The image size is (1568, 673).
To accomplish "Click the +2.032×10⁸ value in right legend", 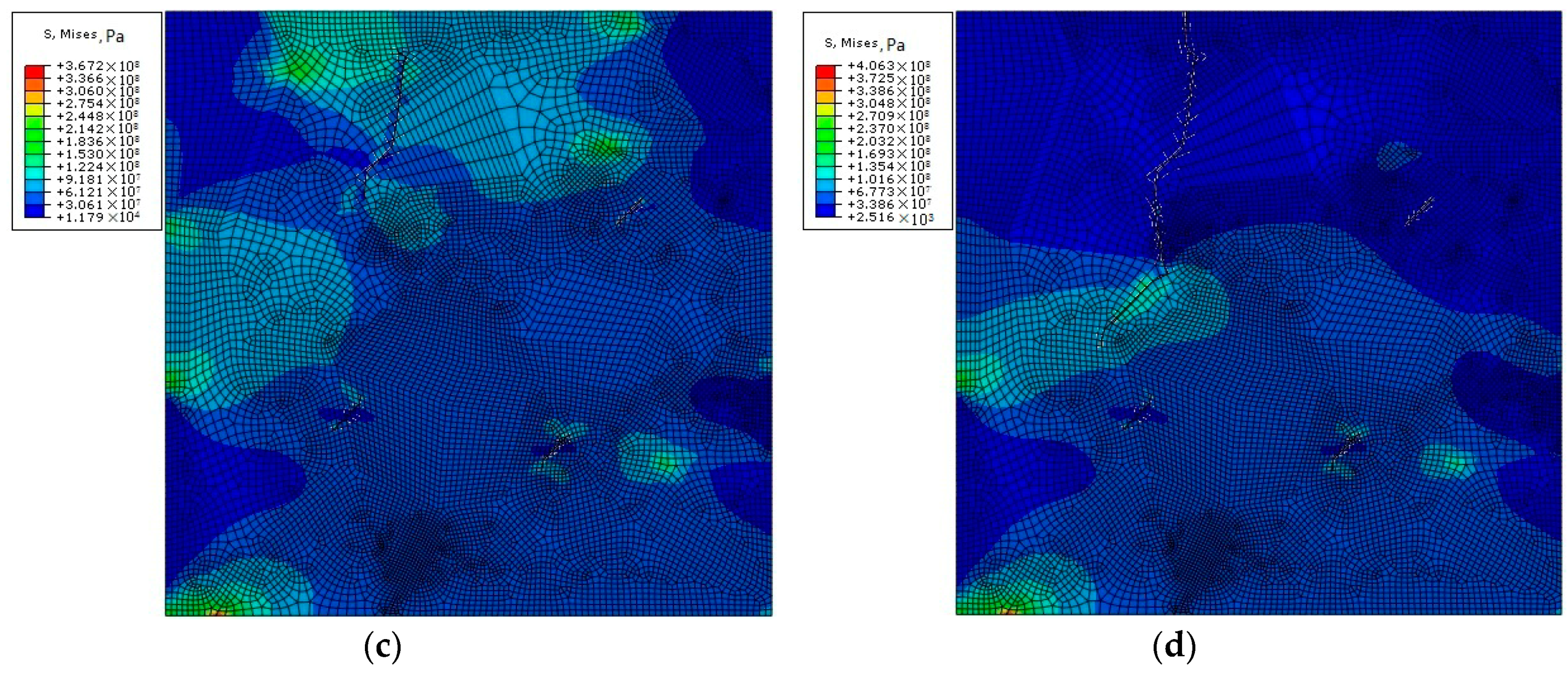I will pos(889,141).
